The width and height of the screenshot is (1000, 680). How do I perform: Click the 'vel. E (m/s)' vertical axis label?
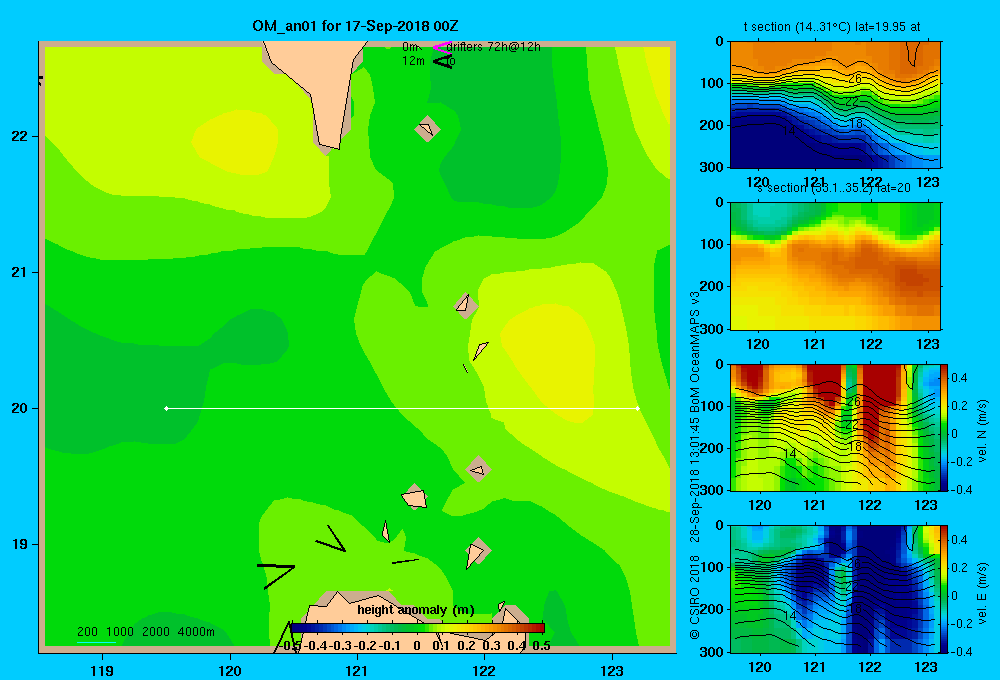point(982,593)
